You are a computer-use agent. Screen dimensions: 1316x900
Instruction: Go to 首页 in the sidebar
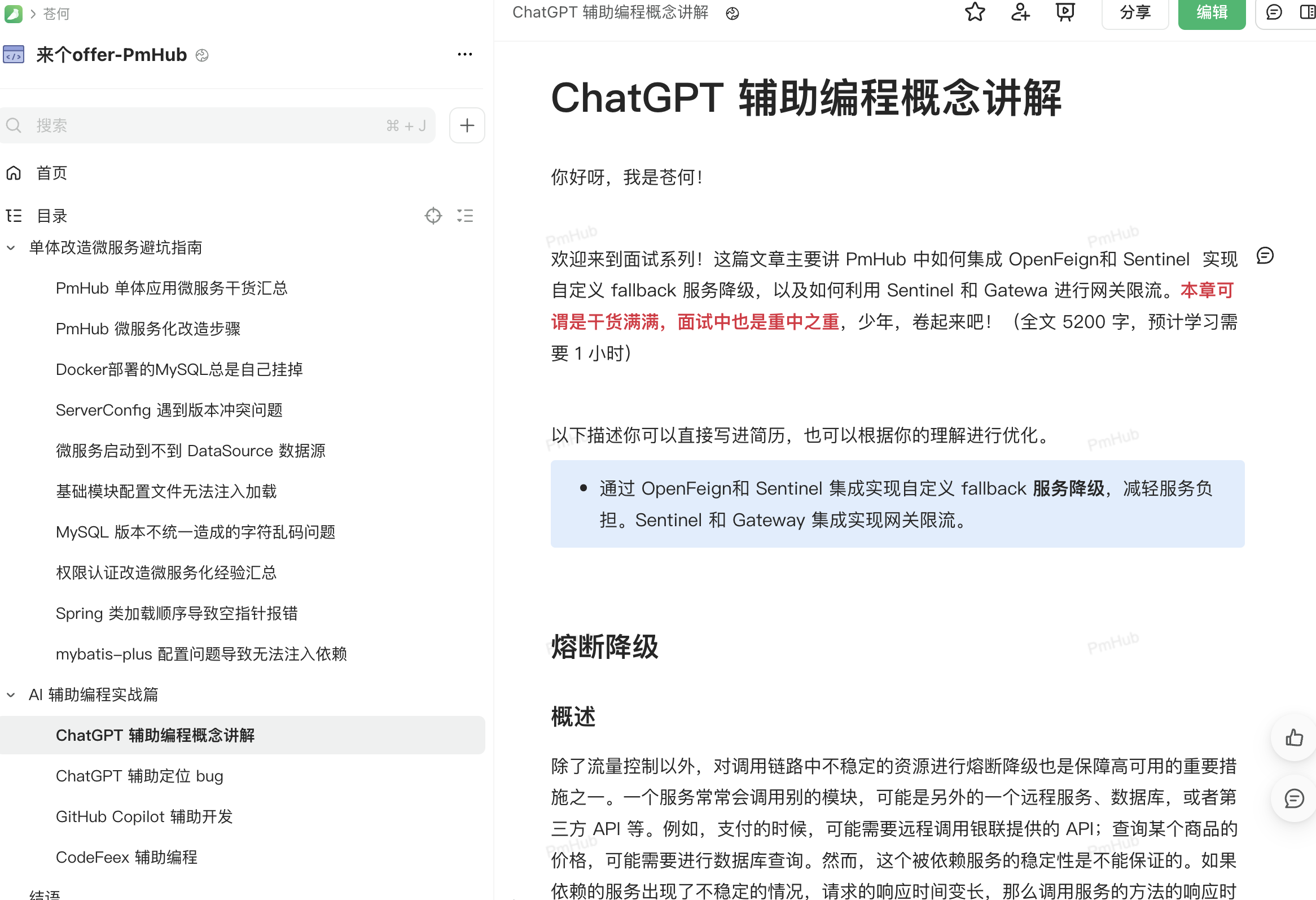(x=51, y=173)
